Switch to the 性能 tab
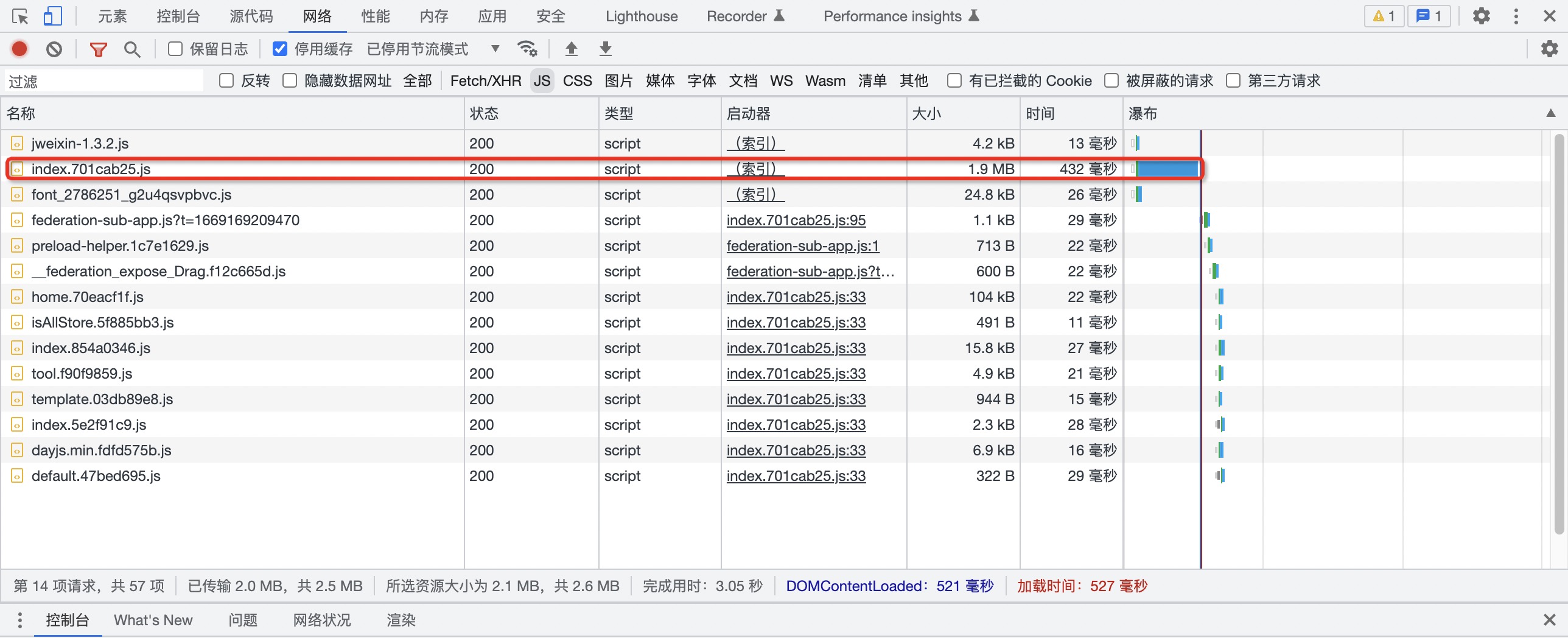The image size is (1568, 638). coord(375,16)
